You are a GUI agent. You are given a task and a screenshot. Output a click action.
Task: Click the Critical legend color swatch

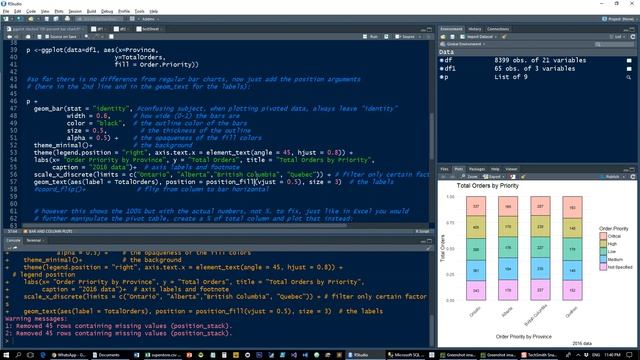(x=603, y=236)
